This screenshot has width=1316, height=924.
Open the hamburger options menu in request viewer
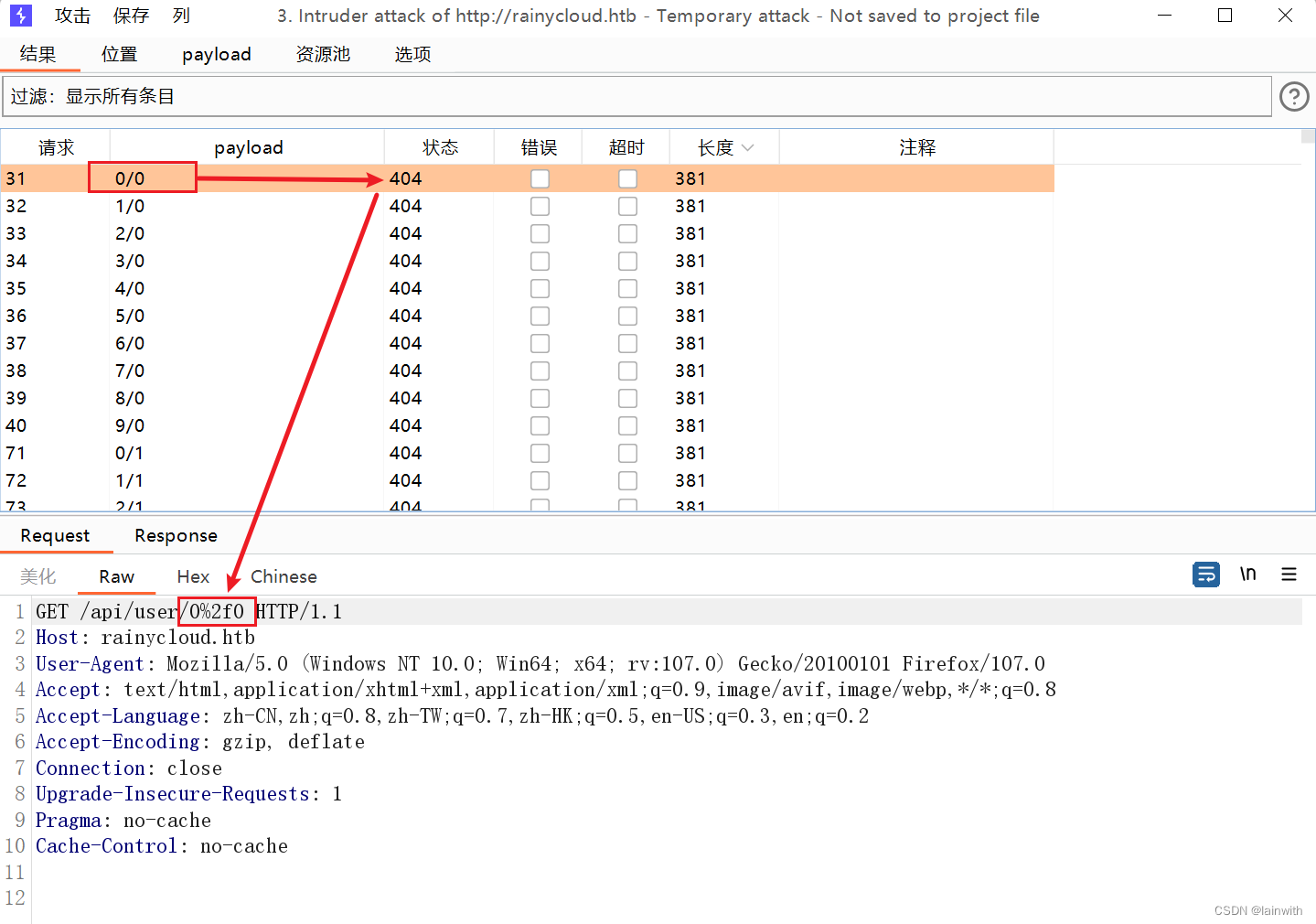(1289, 575)
